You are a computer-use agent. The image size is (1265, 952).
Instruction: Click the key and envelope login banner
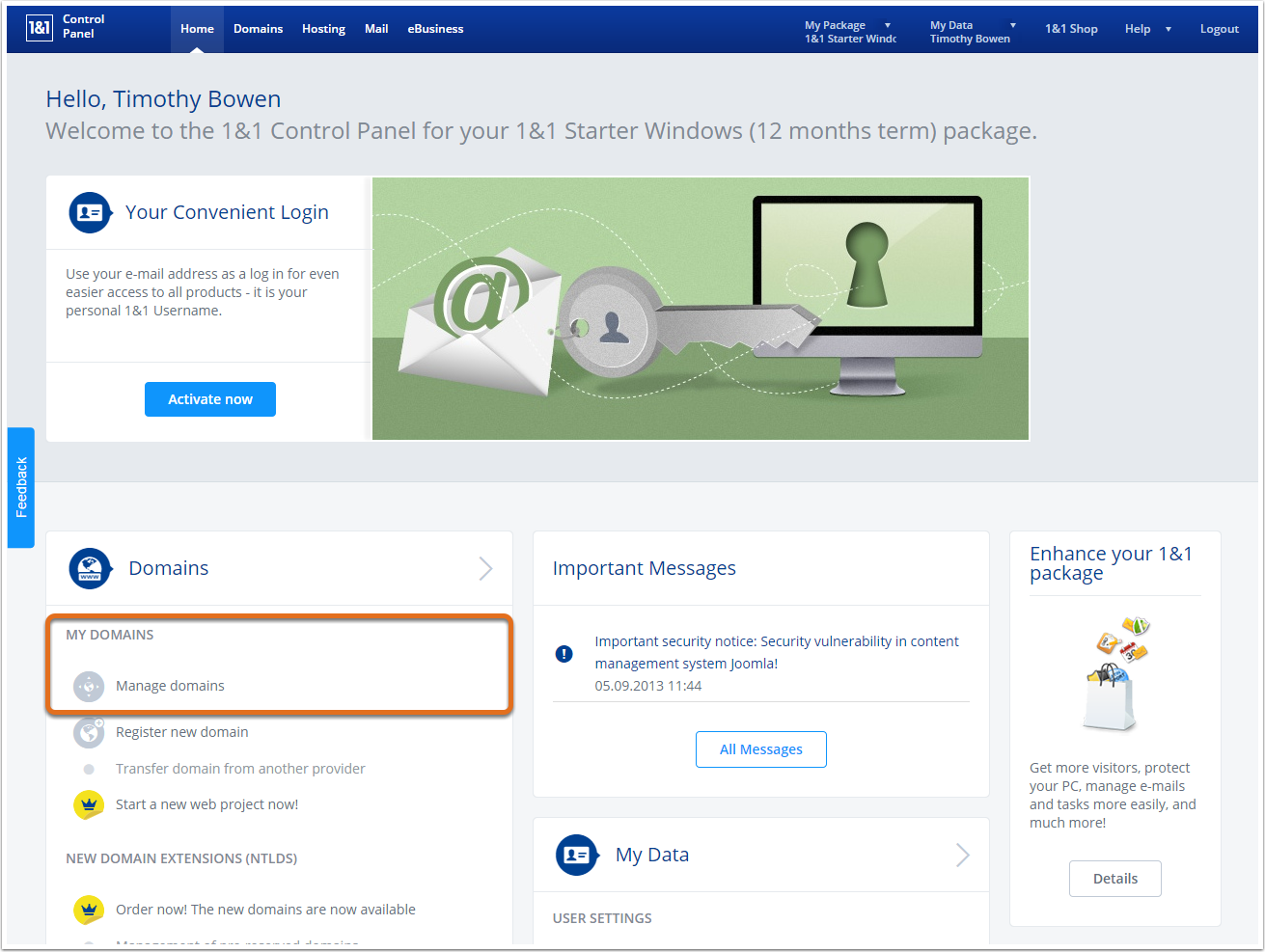click(701, 309)
